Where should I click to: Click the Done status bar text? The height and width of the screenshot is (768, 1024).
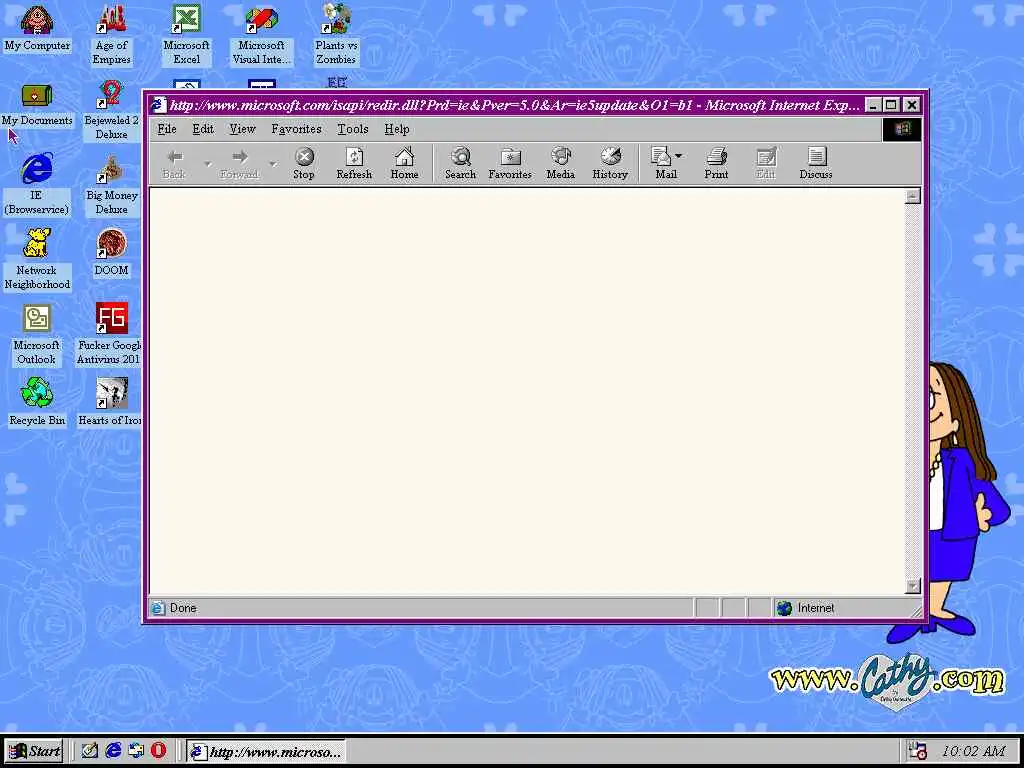pyautogui.click(x=183, y=608)
